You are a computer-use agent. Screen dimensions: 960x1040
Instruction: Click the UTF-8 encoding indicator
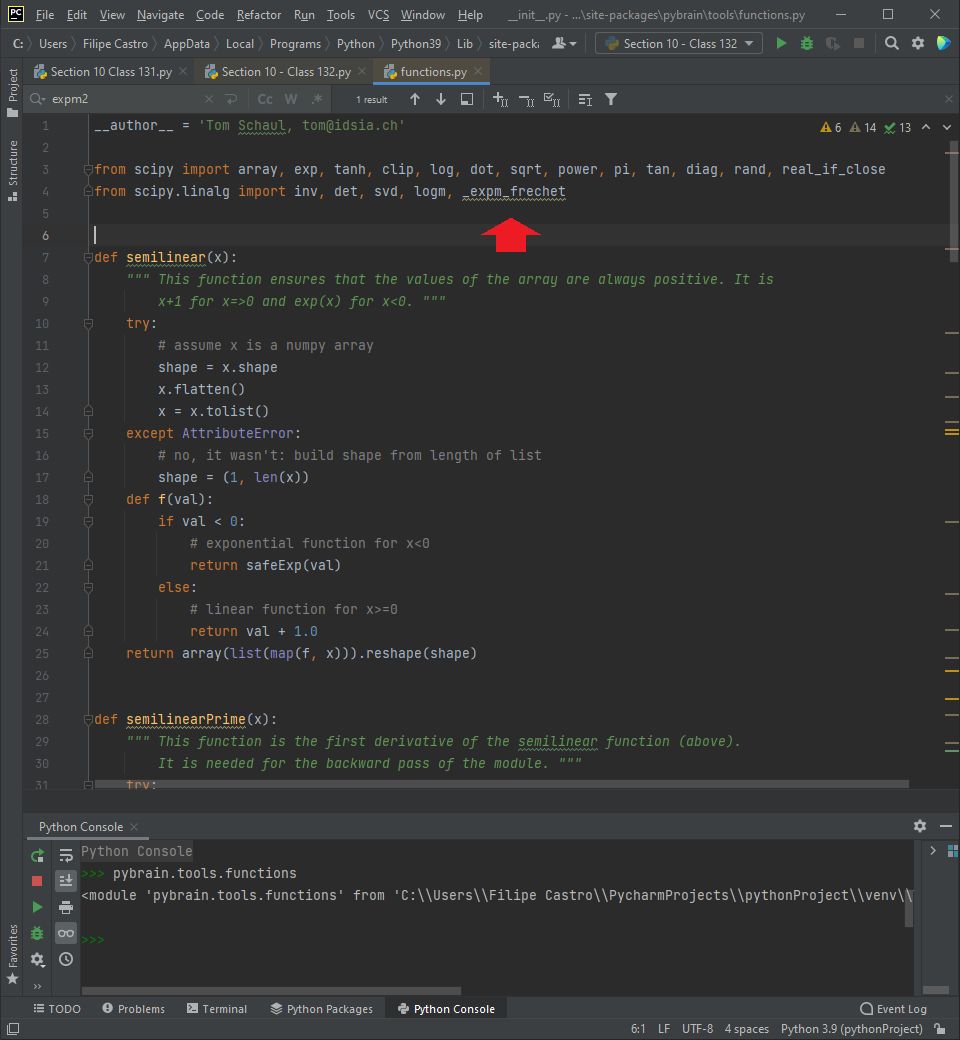pyautogui.click(x=697, y=1029)
